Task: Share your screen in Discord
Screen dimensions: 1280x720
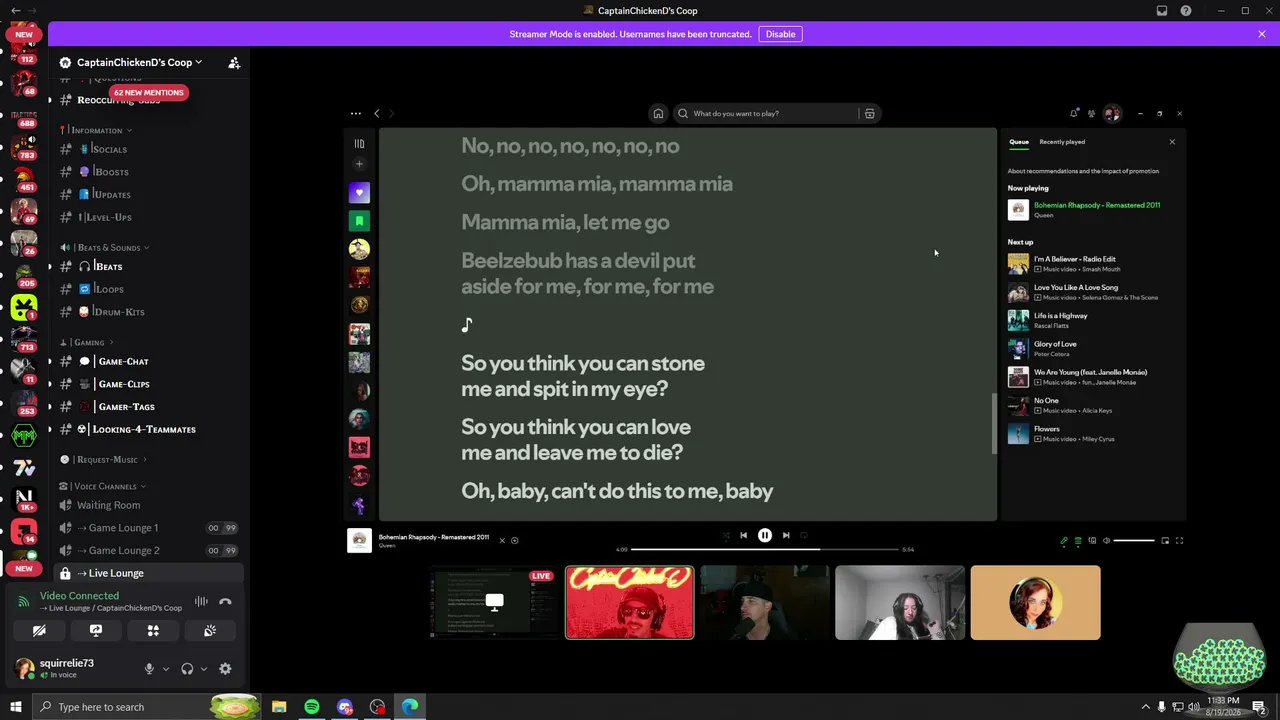Action: [x=96, y=631]
